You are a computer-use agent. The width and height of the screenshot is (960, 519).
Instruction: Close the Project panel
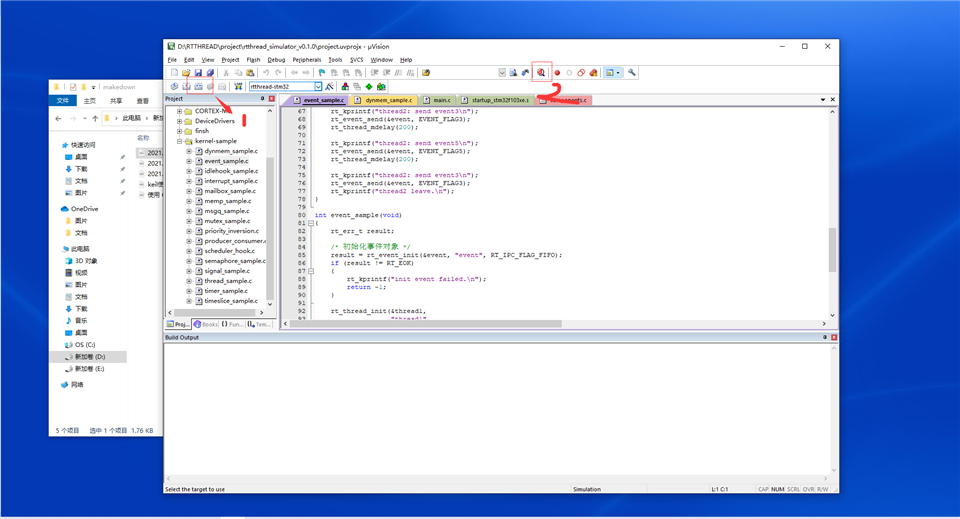pos(272,99)
